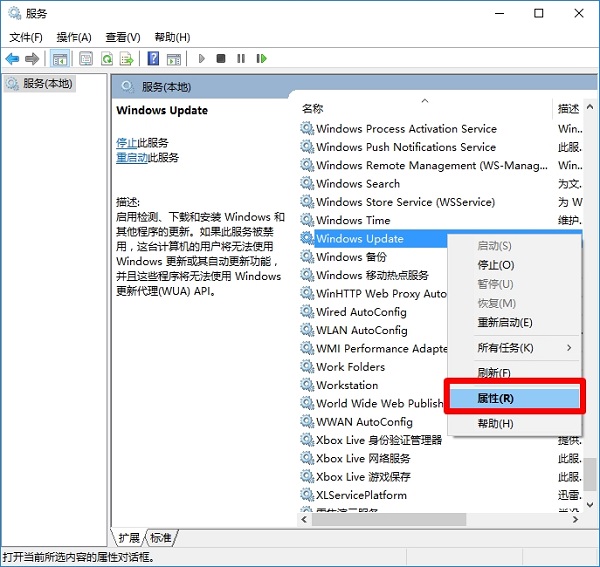
Task: Select 服务(本地) tree node
Action: [x=40, y=83]
